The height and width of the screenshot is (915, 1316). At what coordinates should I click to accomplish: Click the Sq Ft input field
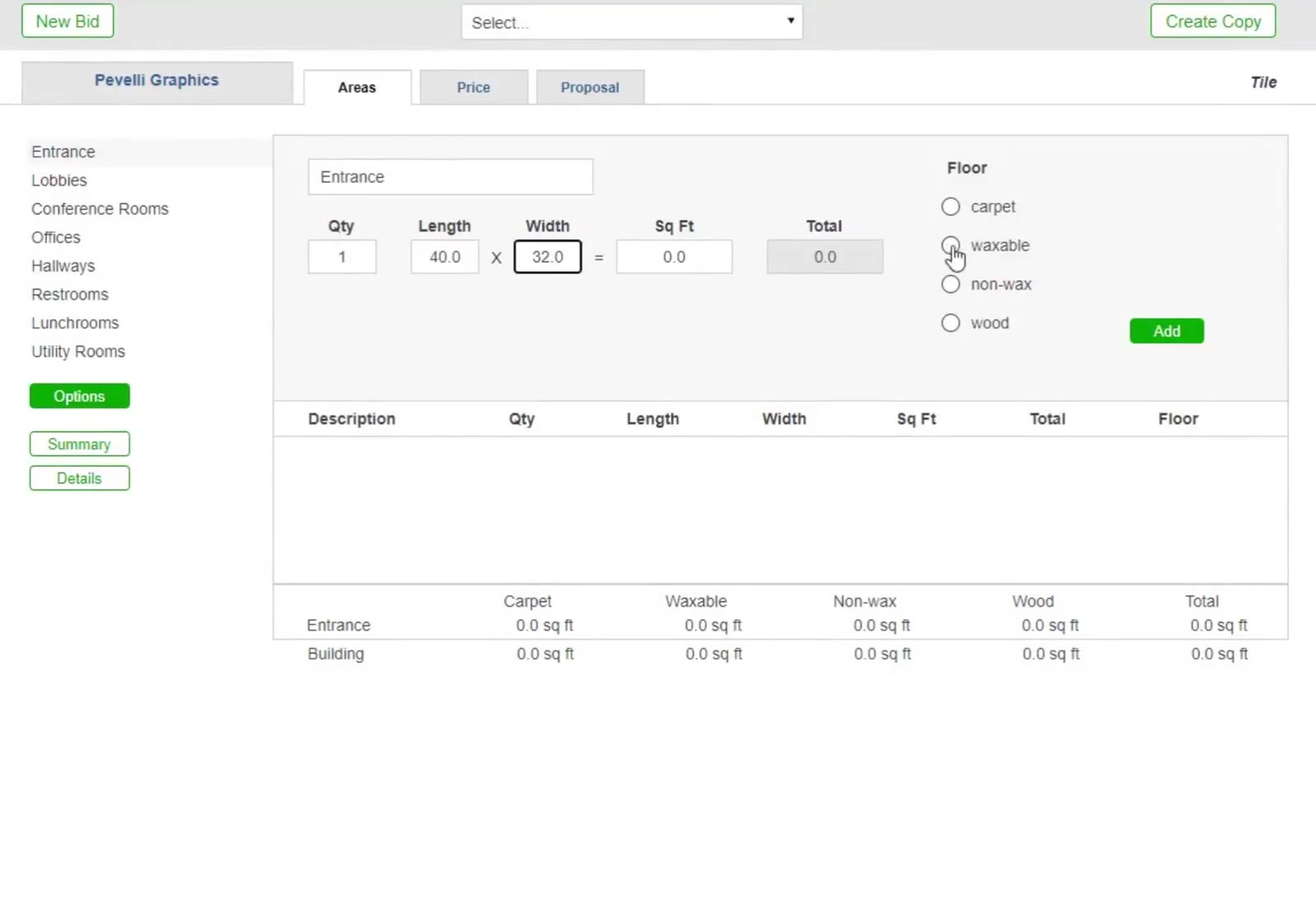(674, 257)
